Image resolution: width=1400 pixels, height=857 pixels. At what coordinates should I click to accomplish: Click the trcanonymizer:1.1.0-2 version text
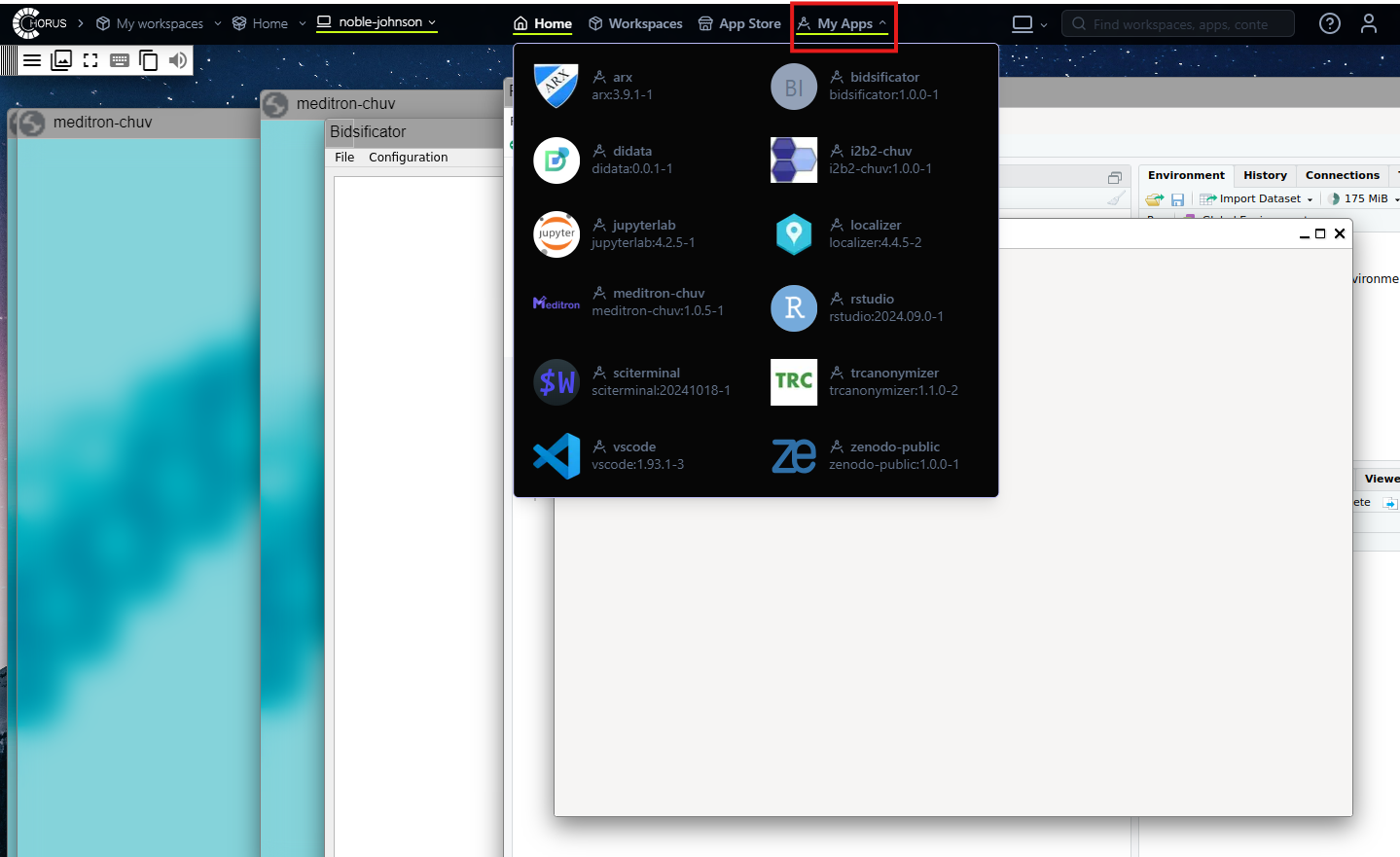click(893, 390)
